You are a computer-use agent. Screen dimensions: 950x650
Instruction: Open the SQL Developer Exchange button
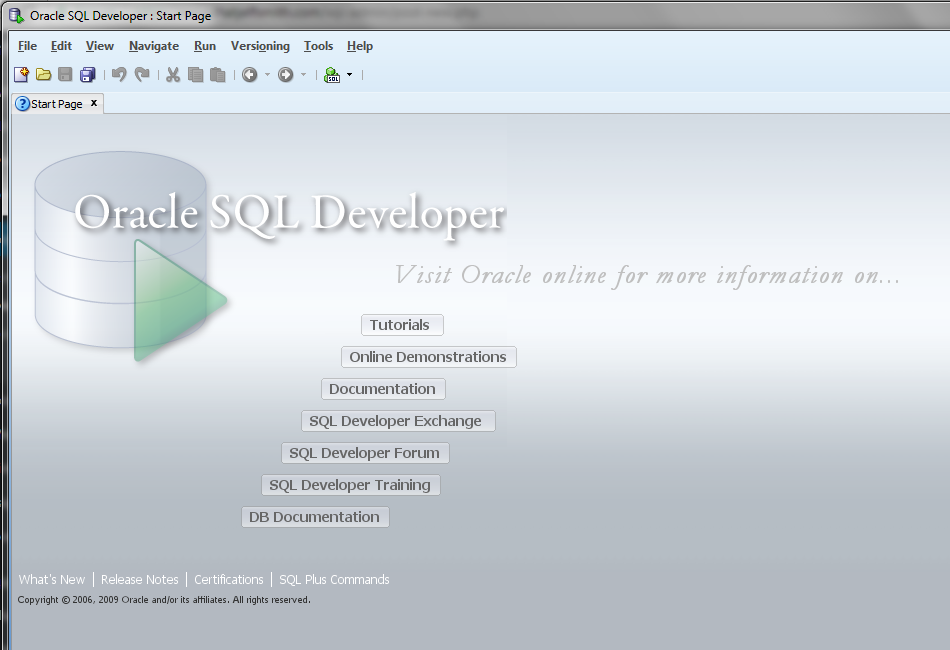point(397,421)
